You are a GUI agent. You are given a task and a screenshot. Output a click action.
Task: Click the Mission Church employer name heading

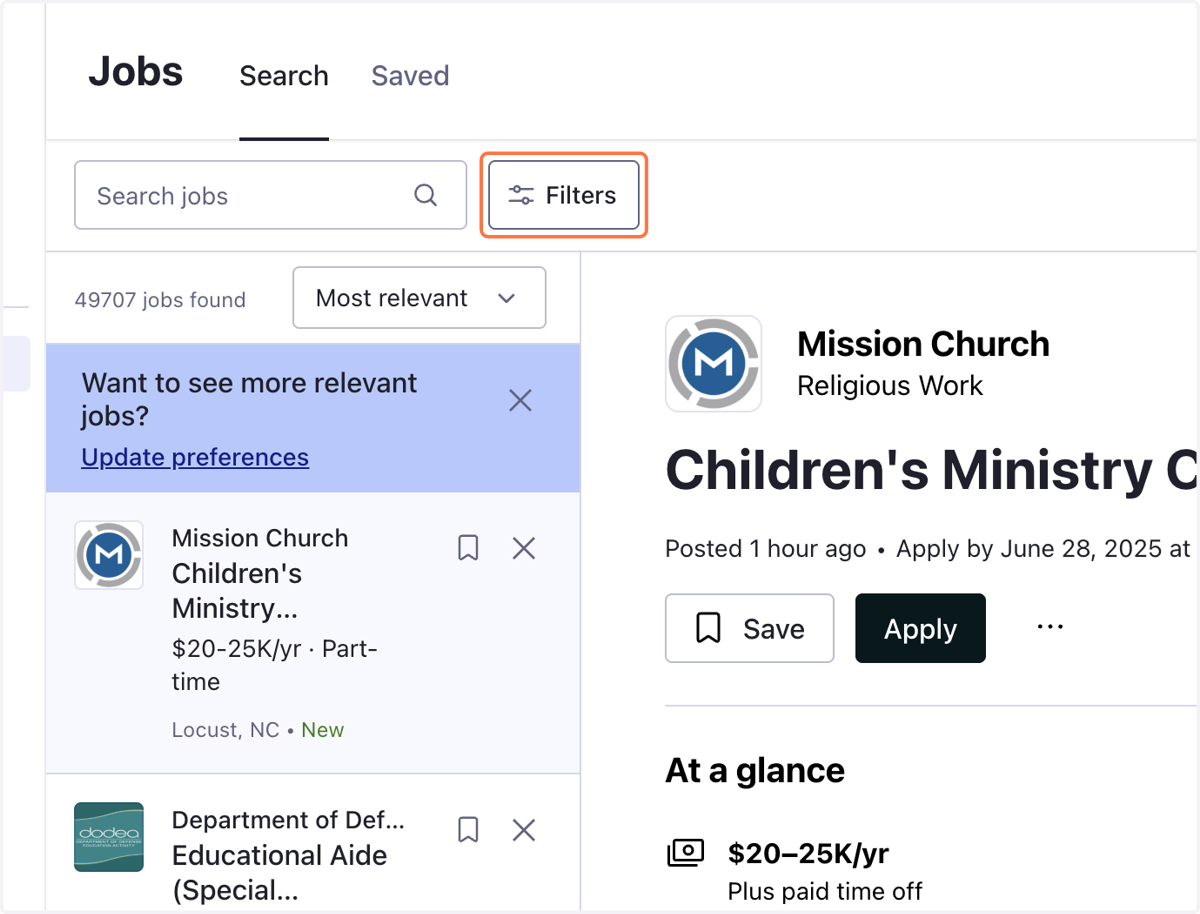923,344
